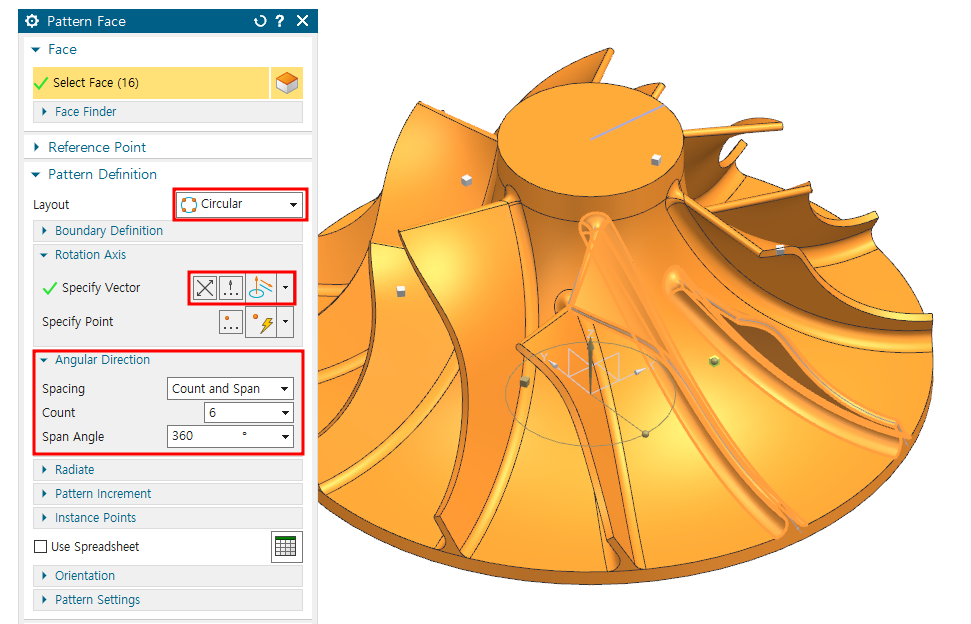Image resolution: width=971 pixels, height=624 pixels.
Task: Open the Count value dropdown arrow
Action: (285, 413)
